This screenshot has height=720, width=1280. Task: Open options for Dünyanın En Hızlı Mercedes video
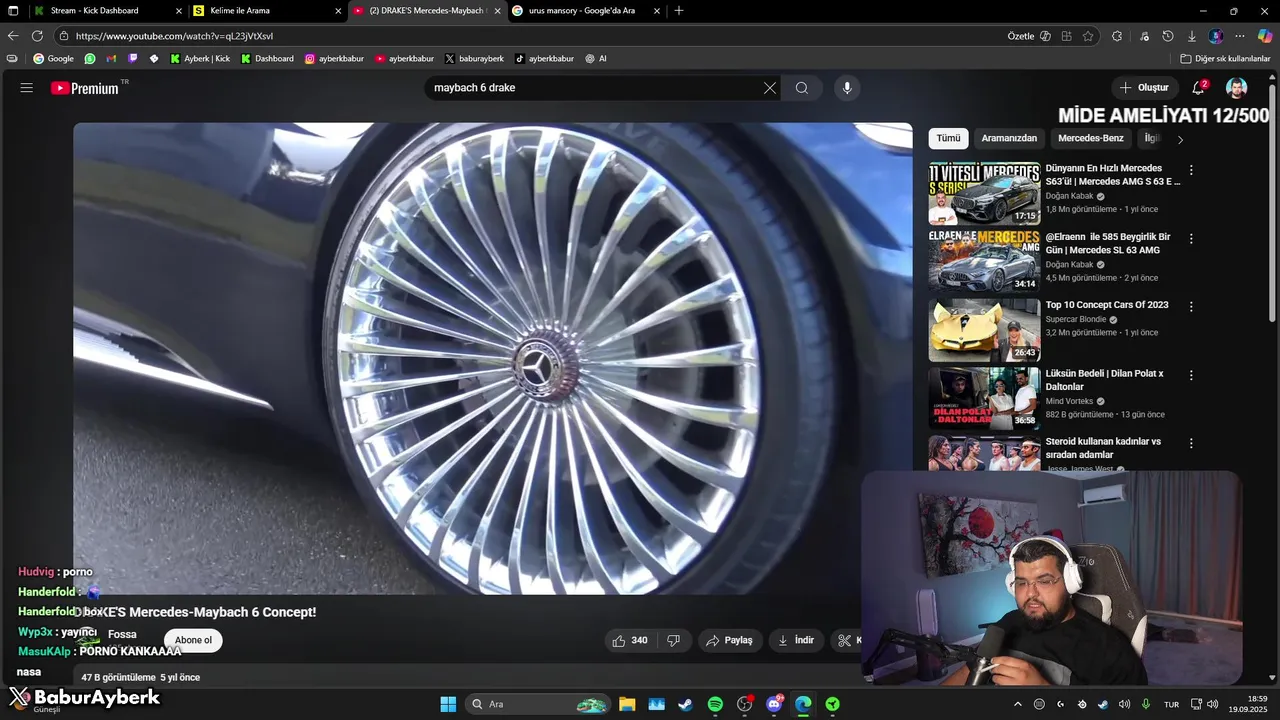[x=1191, y=170]
